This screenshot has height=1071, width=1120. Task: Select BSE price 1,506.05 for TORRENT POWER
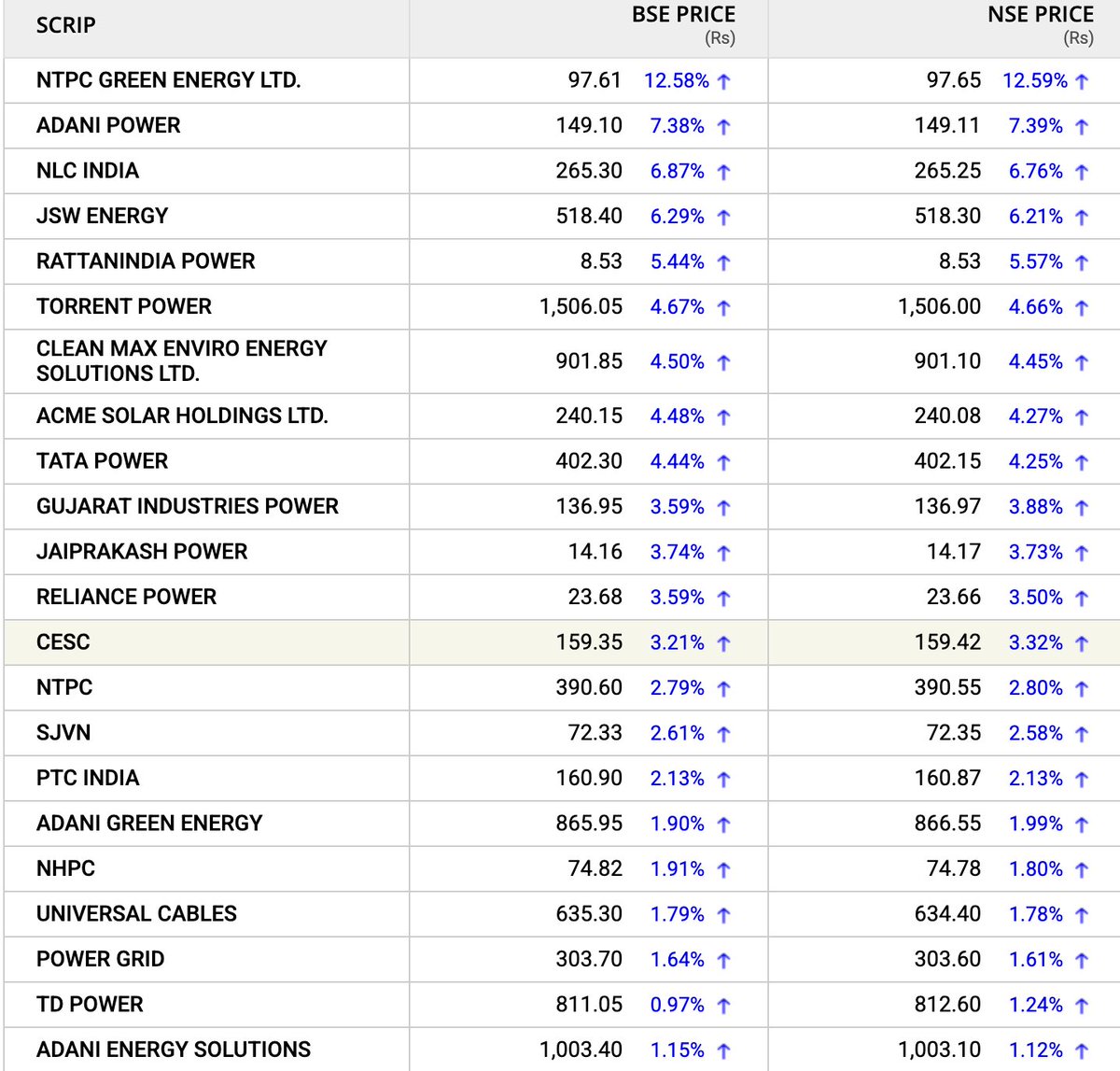tap(581, 306)
